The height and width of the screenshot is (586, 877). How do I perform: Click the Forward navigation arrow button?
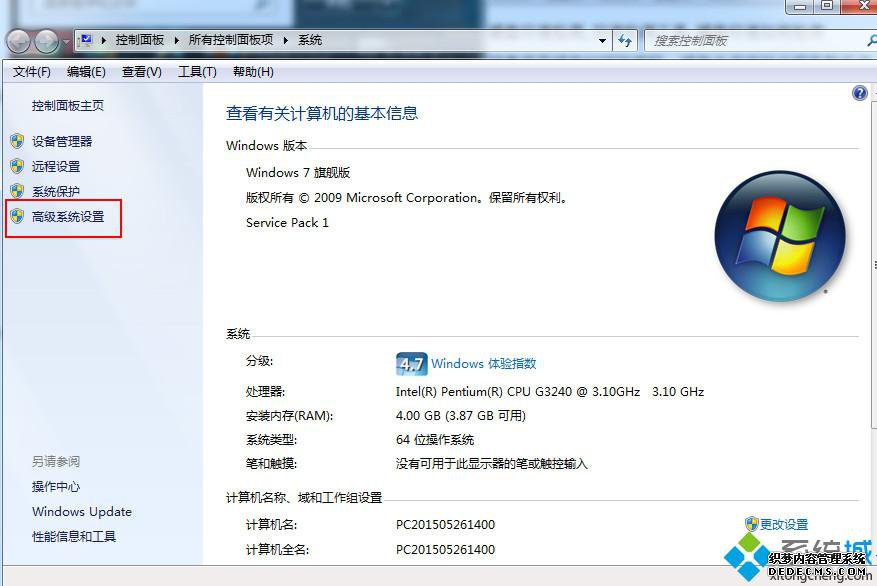[x=46, y=41]
